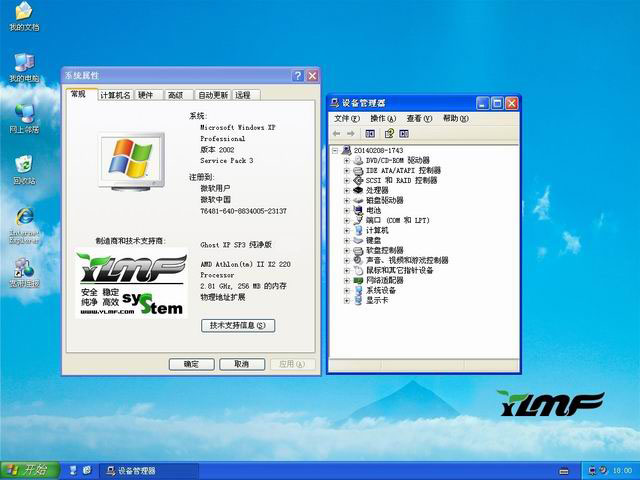Screen dimensions: 640x480
Task: Click the 技术支持信息(S) button
Action: 238,325
